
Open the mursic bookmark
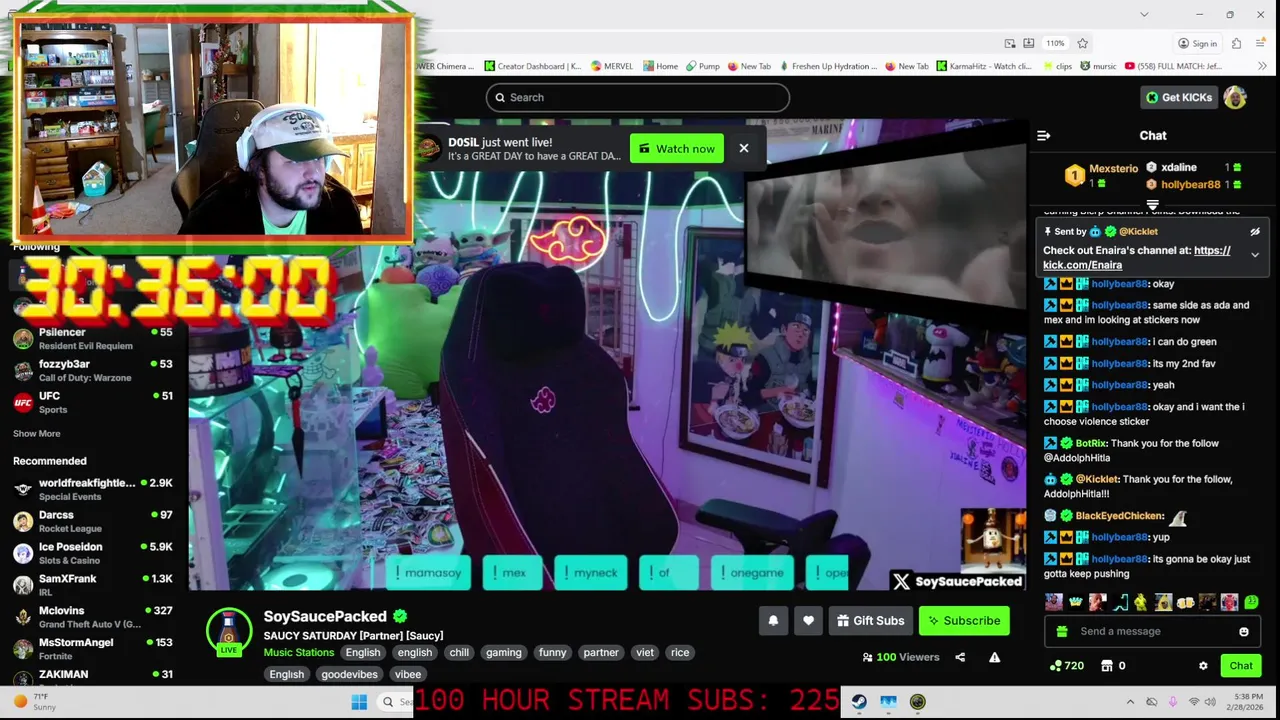[x=1097, y=66]
